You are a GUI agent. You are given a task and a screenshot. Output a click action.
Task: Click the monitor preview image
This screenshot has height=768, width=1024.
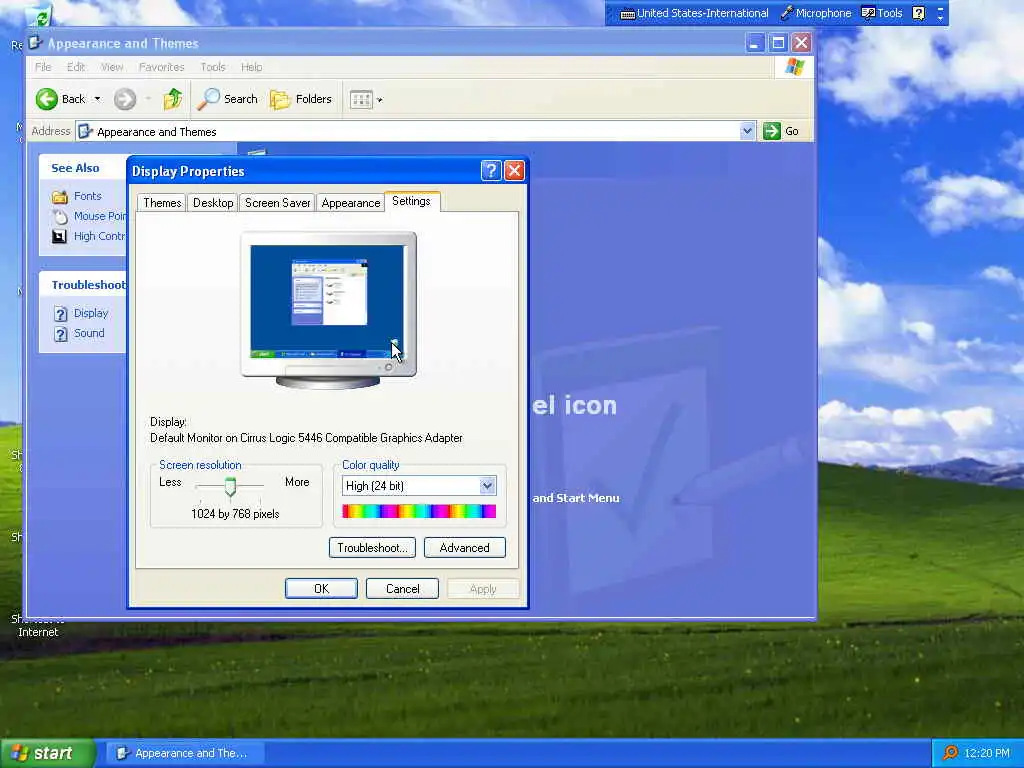point(328,310)
